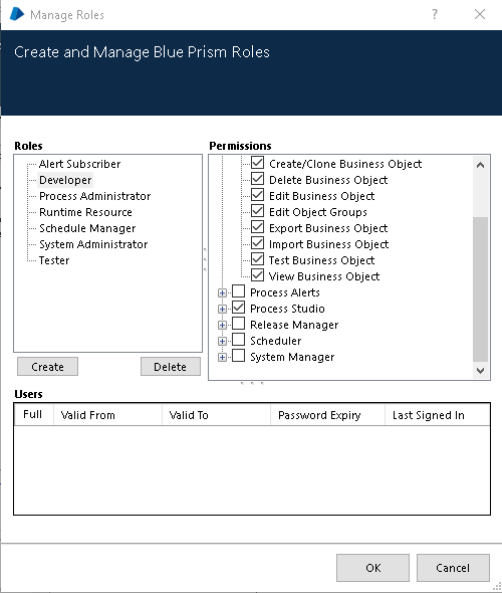The width and height of the screenshot is (502, 593).
Task: Uncheck Delete Business Object permission
Action: [257, 179]
